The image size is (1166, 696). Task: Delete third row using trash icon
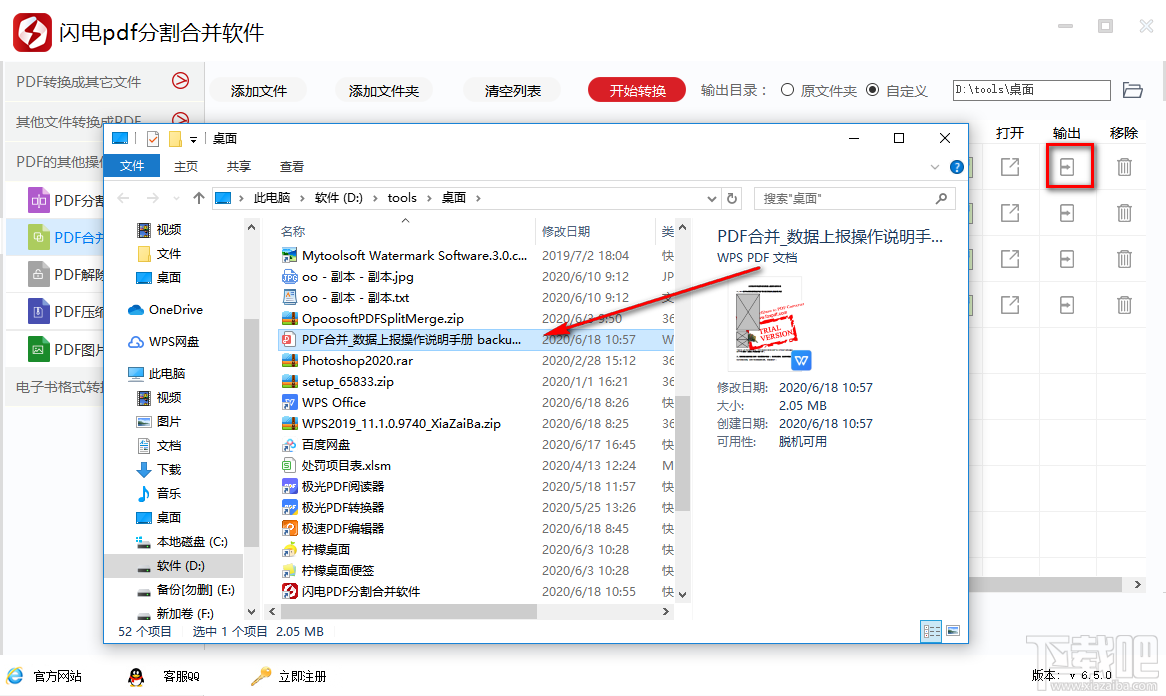click(1124, 259)
